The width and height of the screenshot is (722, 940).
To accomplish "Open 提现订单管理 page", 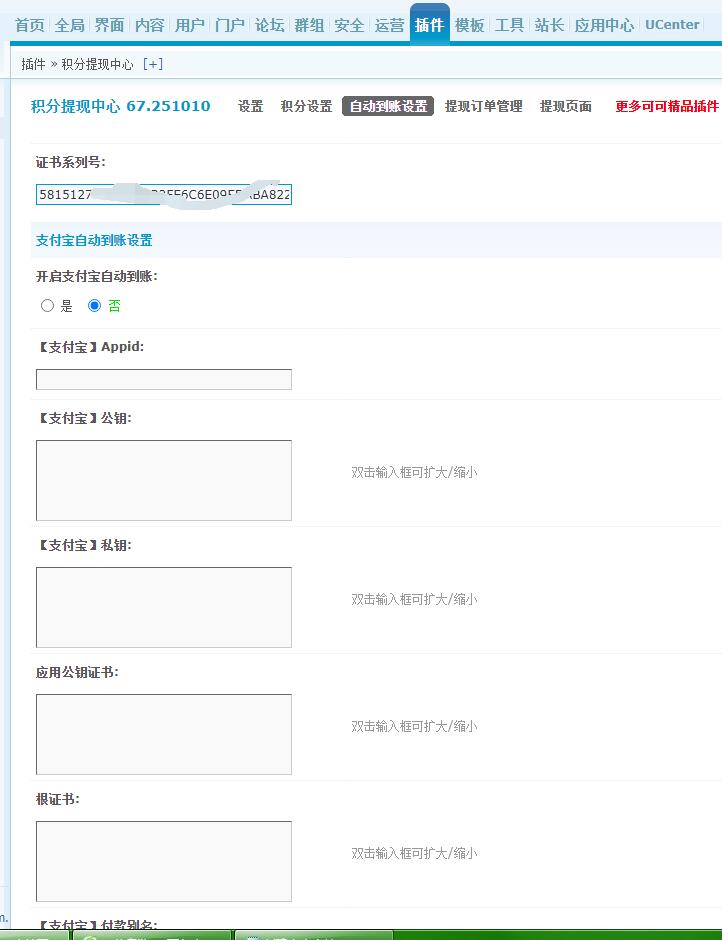I will [483, 106].
